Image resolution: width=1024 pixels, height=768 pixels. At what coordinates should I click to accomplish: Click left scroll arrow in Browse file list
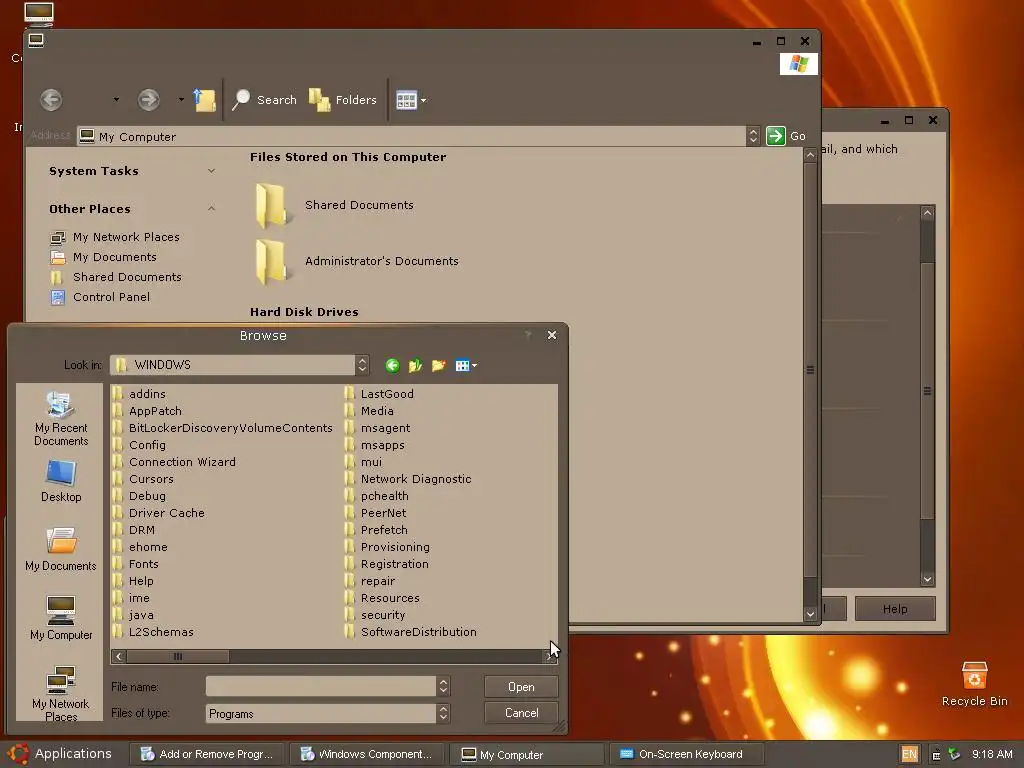coord(118,656)
